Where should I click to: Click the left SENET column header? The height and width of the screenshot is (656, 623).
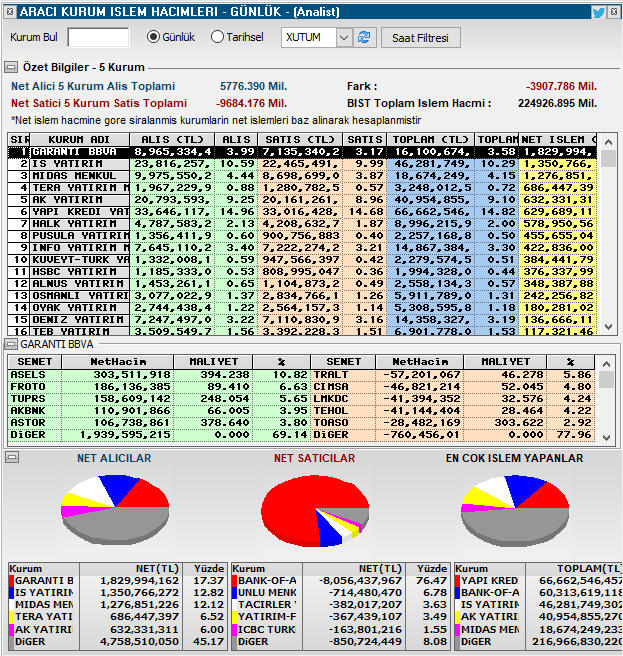(x=35, y=362)
